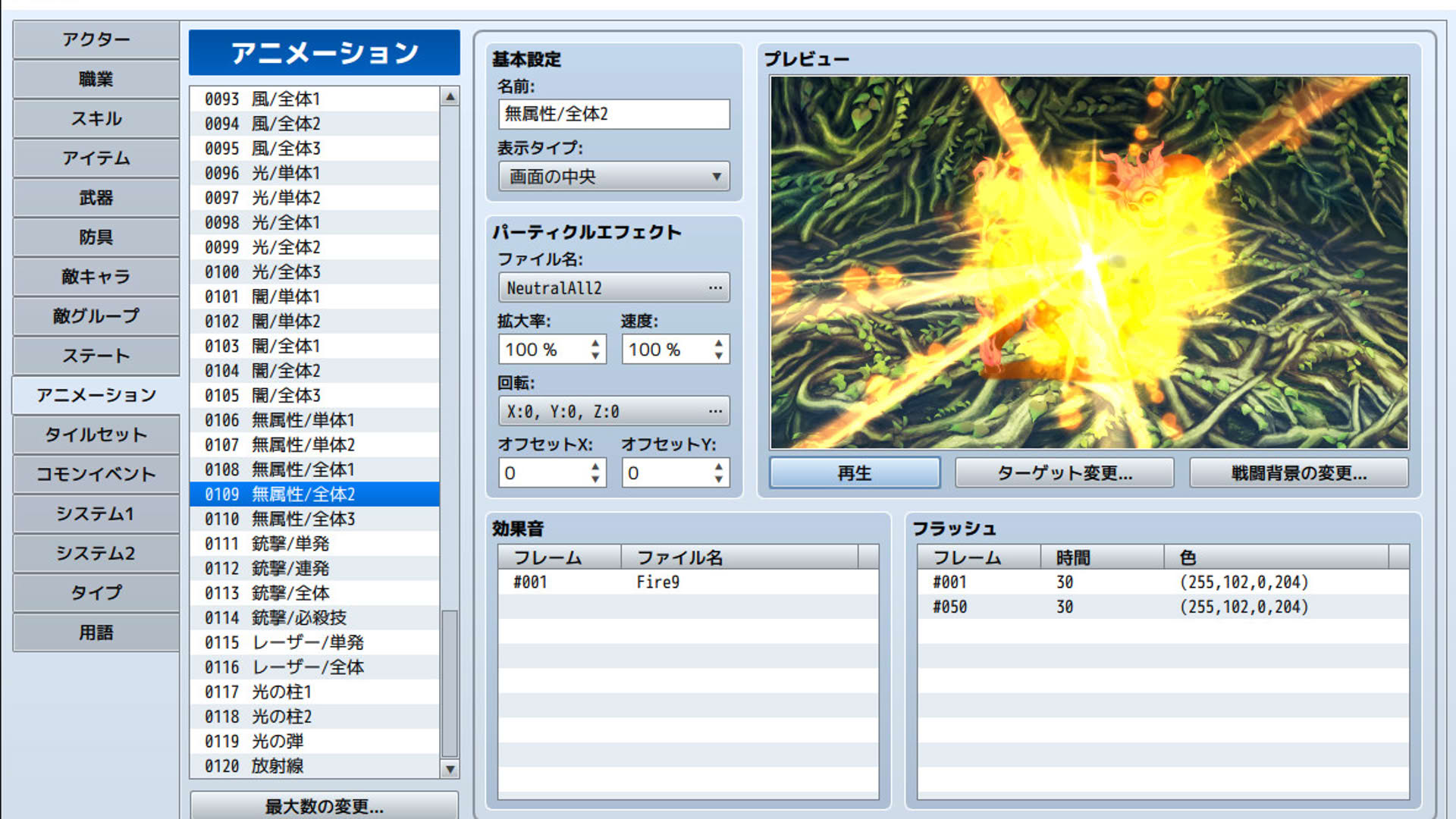
Task: Switch to the コモンイベント tab
Action: [x=96, y=474]
